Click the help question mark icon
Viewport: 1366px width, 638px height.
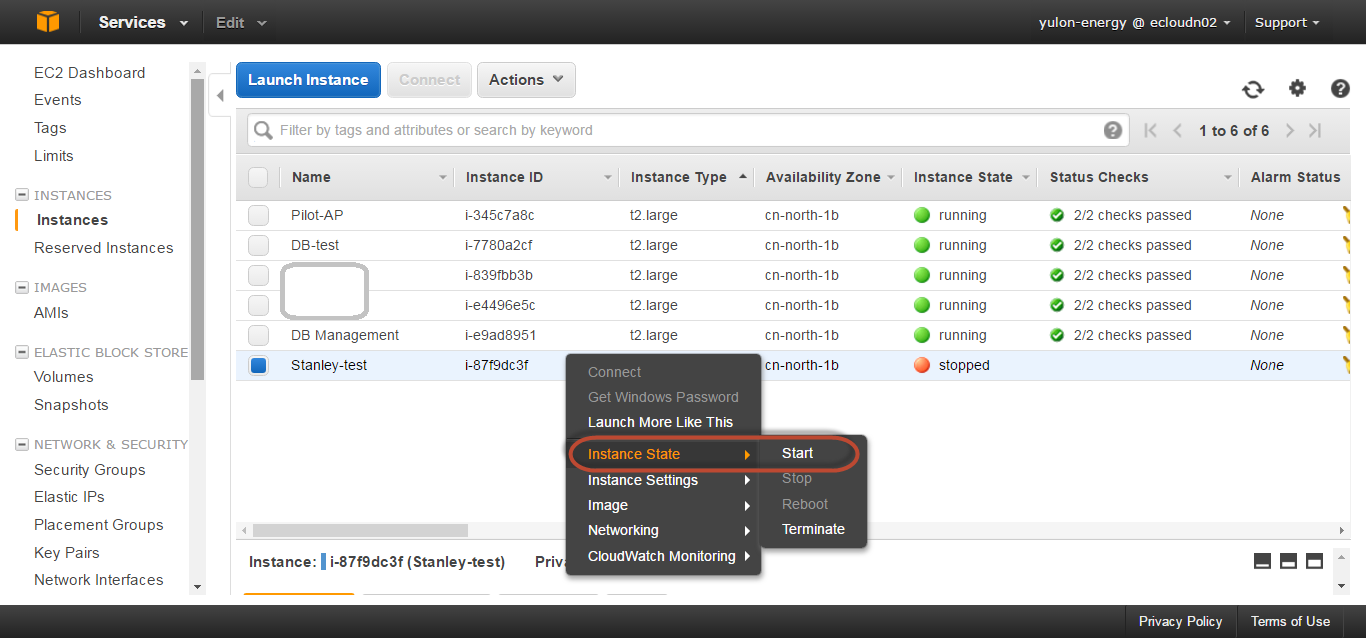[1340, 88]
